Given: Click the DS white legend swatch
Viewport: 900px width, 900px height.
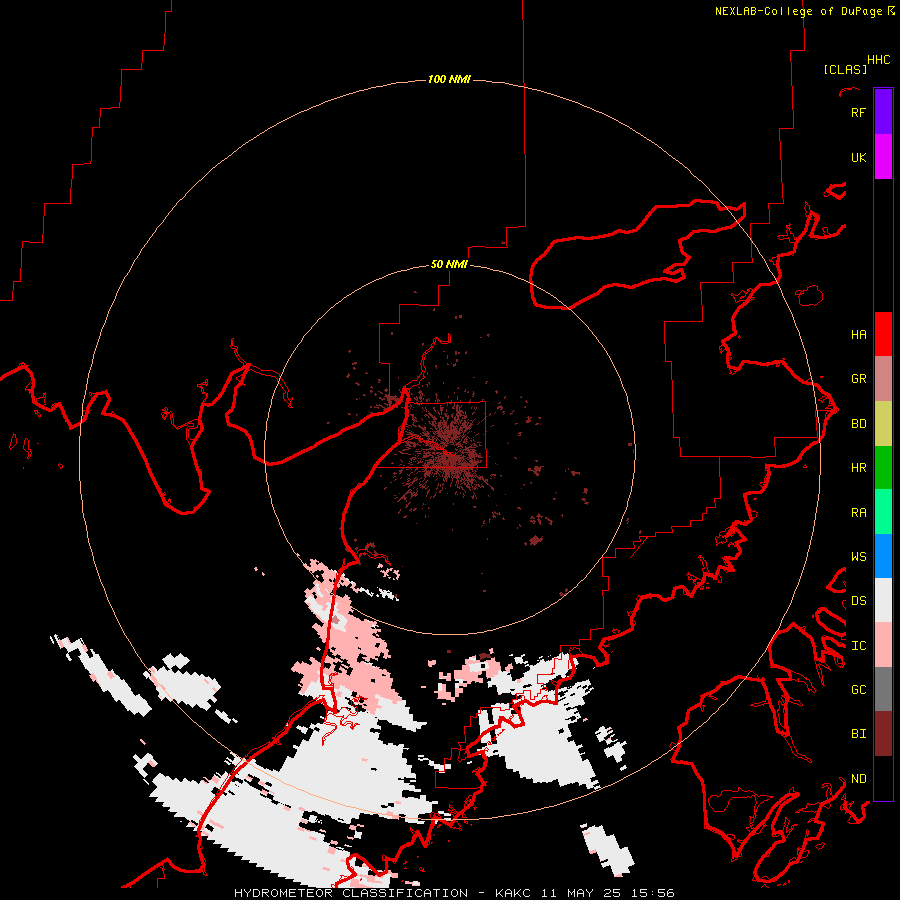Looking at the screenshot, I should click(883, 600).
